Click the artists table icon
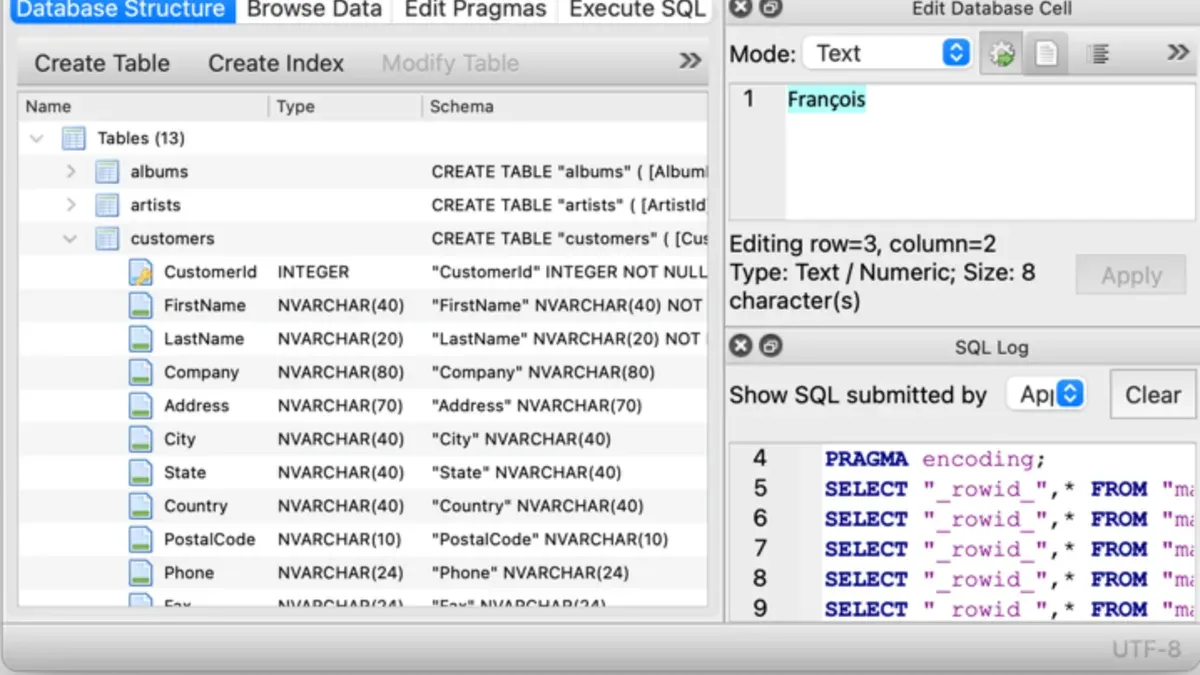Viewport: 1200px width, 675px height. (x=107, y=205)
